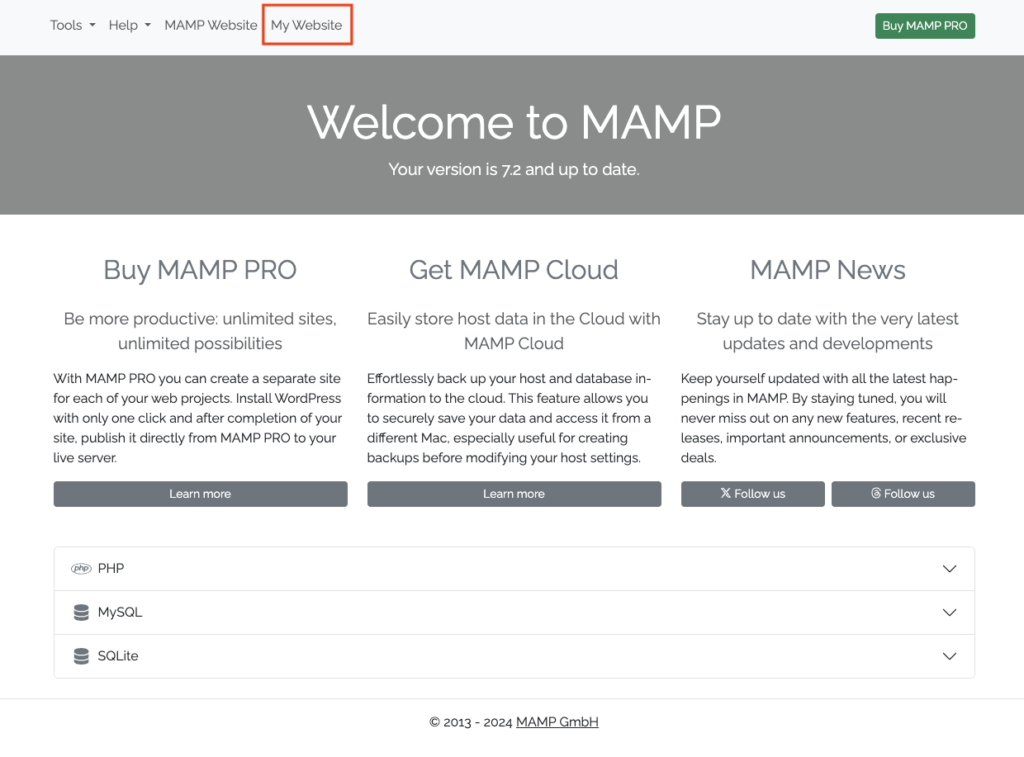
Task: Follow the MAMP GmbH footer link
Action: tap(557, 722)
